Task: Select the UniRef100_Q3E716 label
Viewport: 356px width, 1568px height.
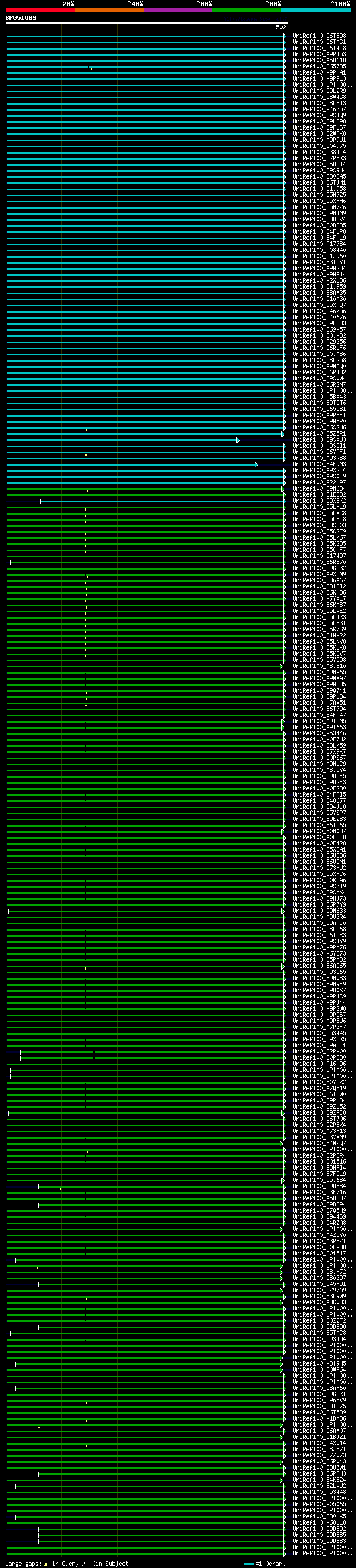Action: pos(319,1193)
